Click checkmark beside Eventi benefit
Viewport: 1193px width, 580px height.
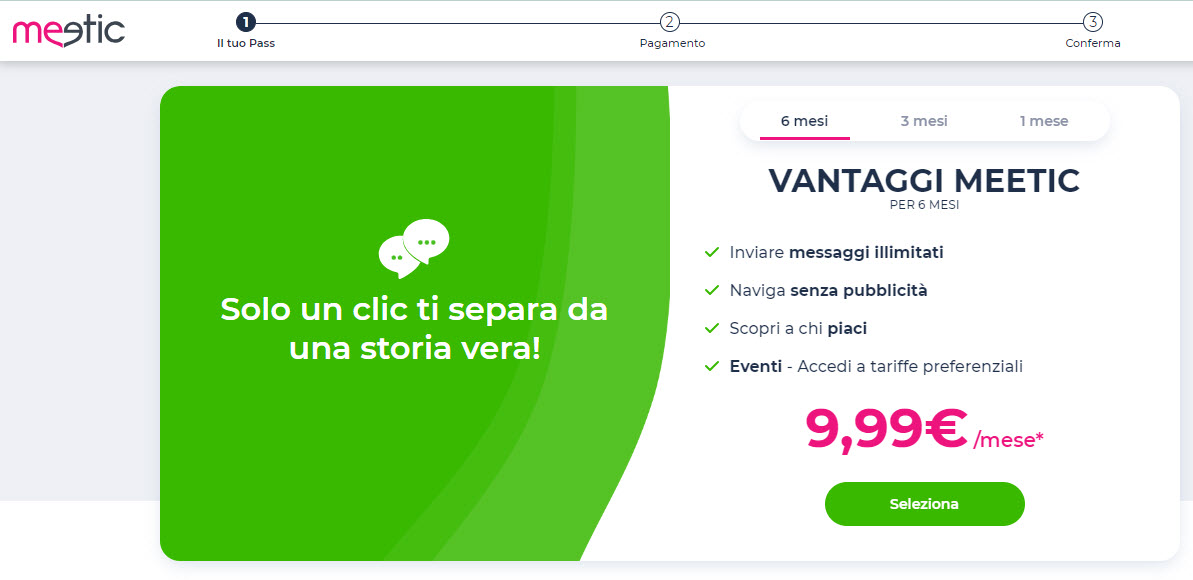pyautogui.click(x=712, y=366)
